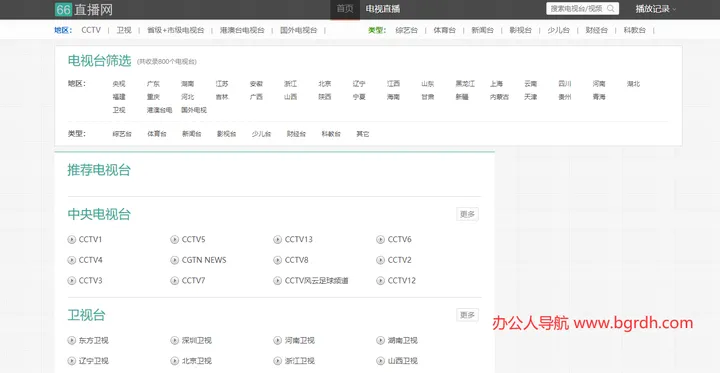Viewport: 720px width, 373px height.
Task: Filter by region 内蒙古
Action: click(x=500, y=97)
